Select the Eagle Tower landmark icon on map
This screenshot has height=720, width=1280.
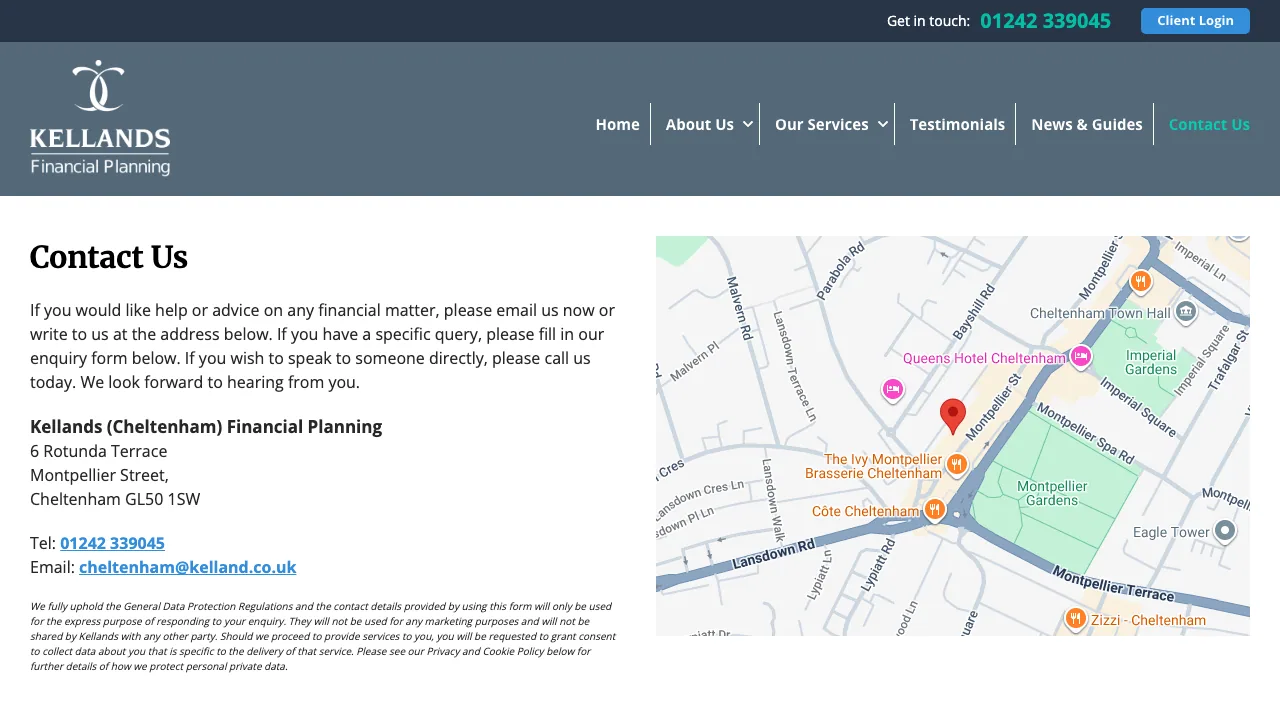[1224, 531]
